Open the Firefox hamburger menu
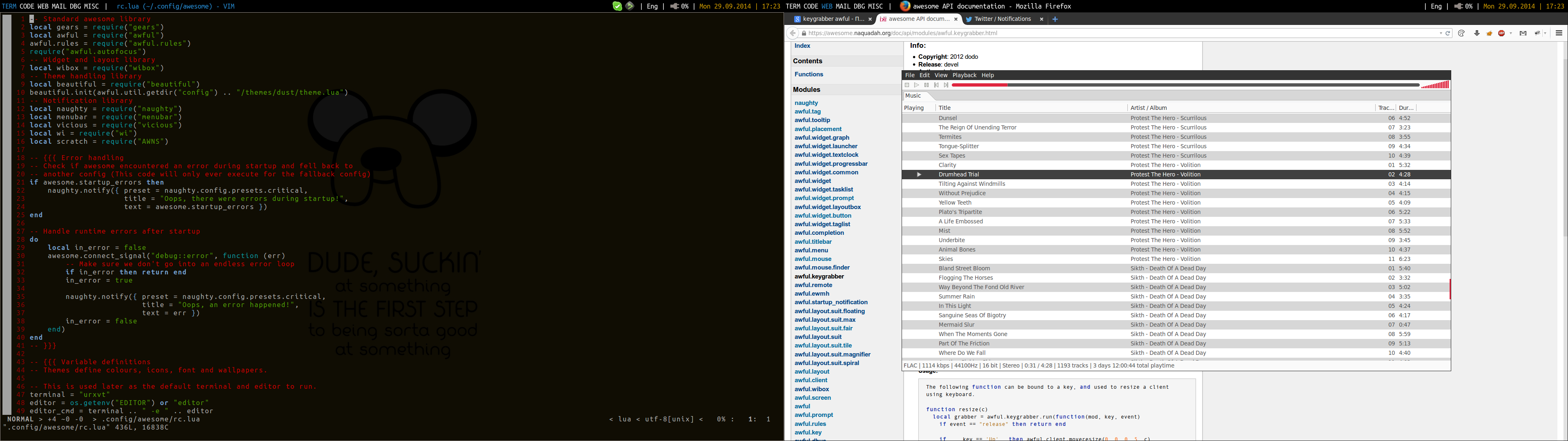Viewport: 1568px width, 441px height. [1559, 33]
